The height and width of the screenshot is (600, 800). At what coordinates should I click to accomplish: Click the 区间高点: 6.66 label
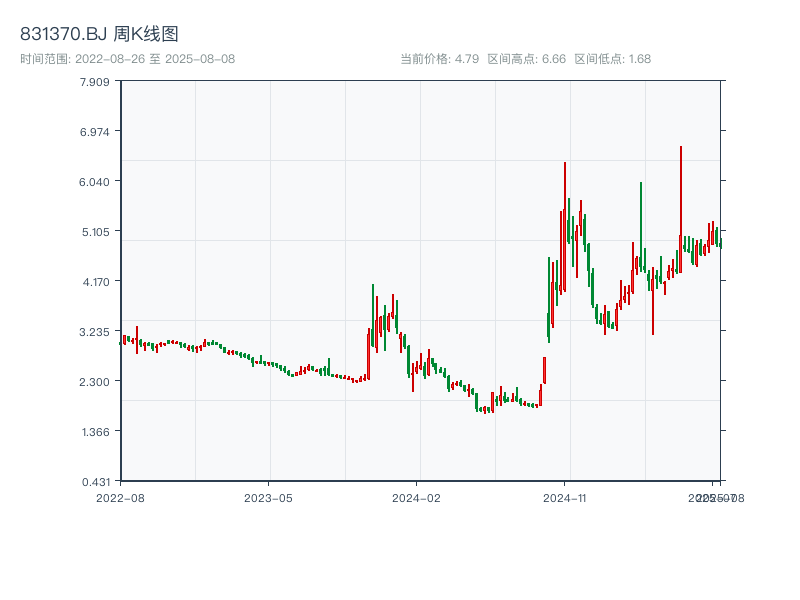point(527,59)
